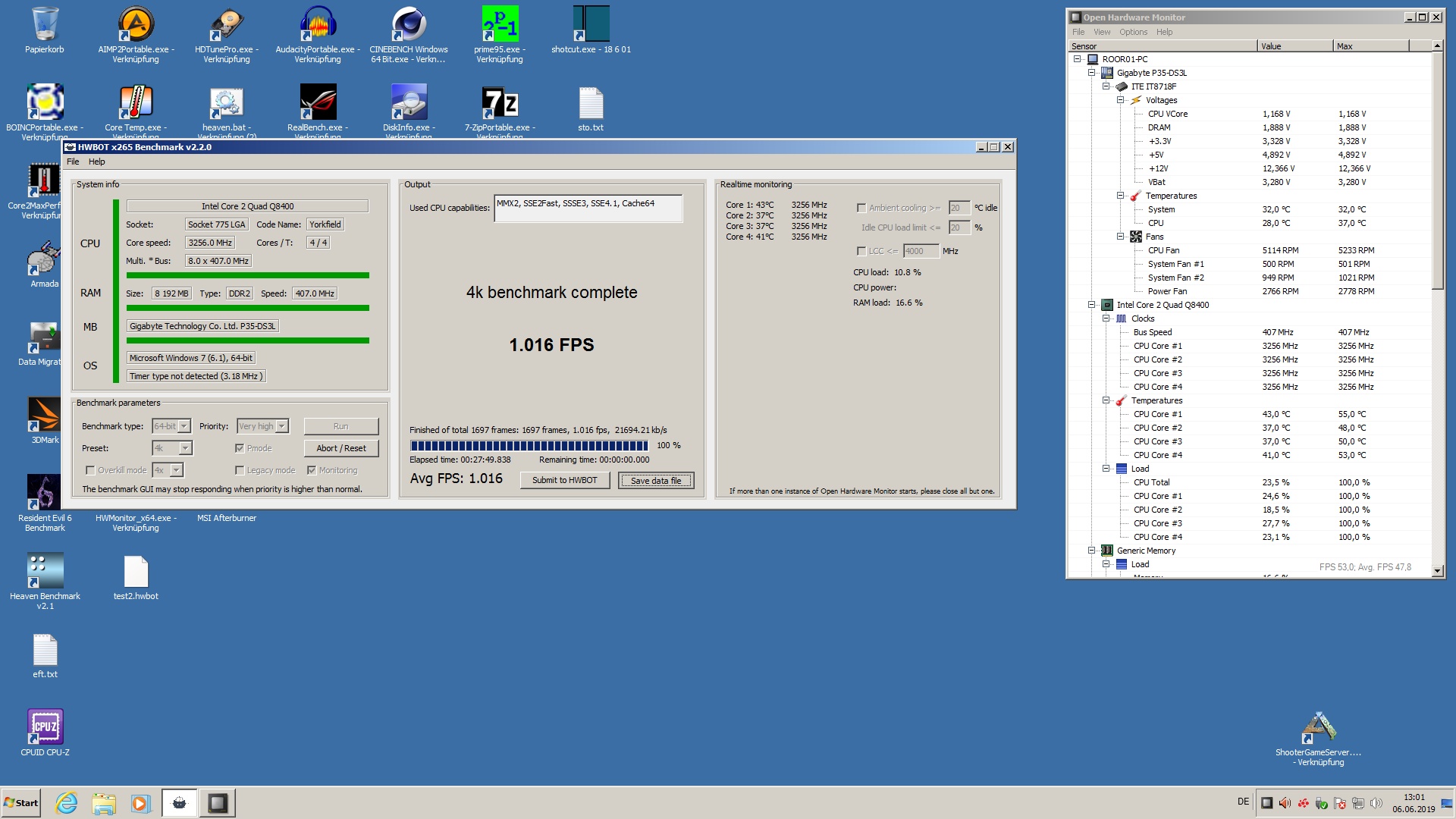Collapse Intel Core 2 Quad Q8400 node
The width and height of the screenshot is (1456, 819).
1091,305
